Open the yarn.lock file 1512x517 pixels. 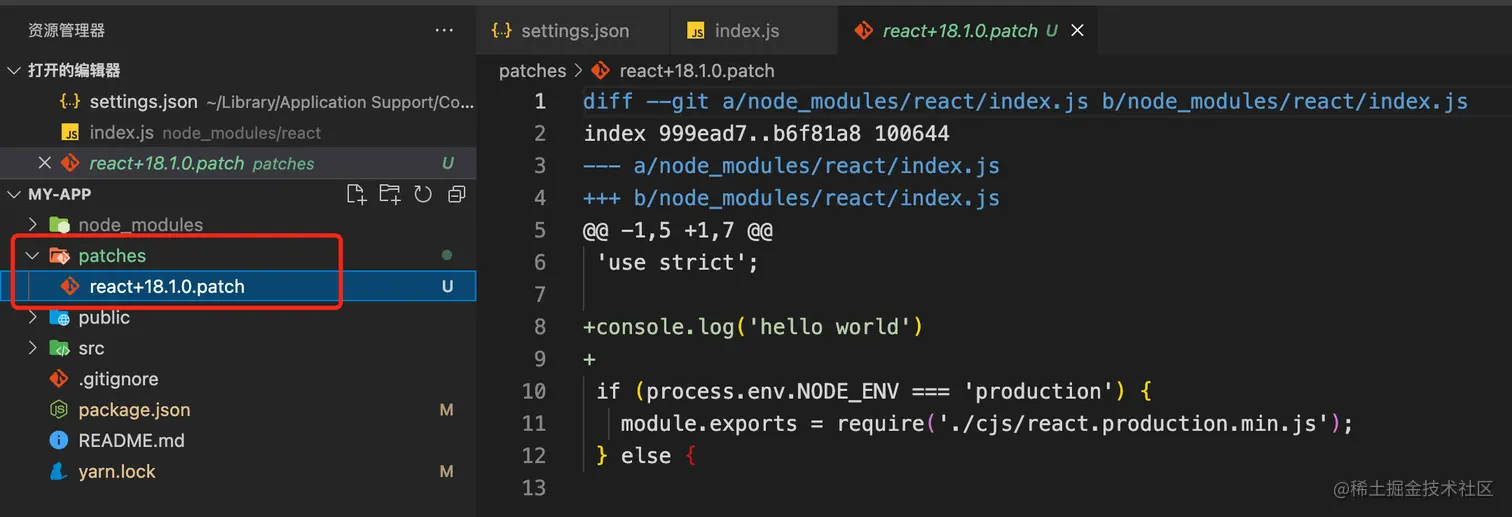(x=238, y=472)
